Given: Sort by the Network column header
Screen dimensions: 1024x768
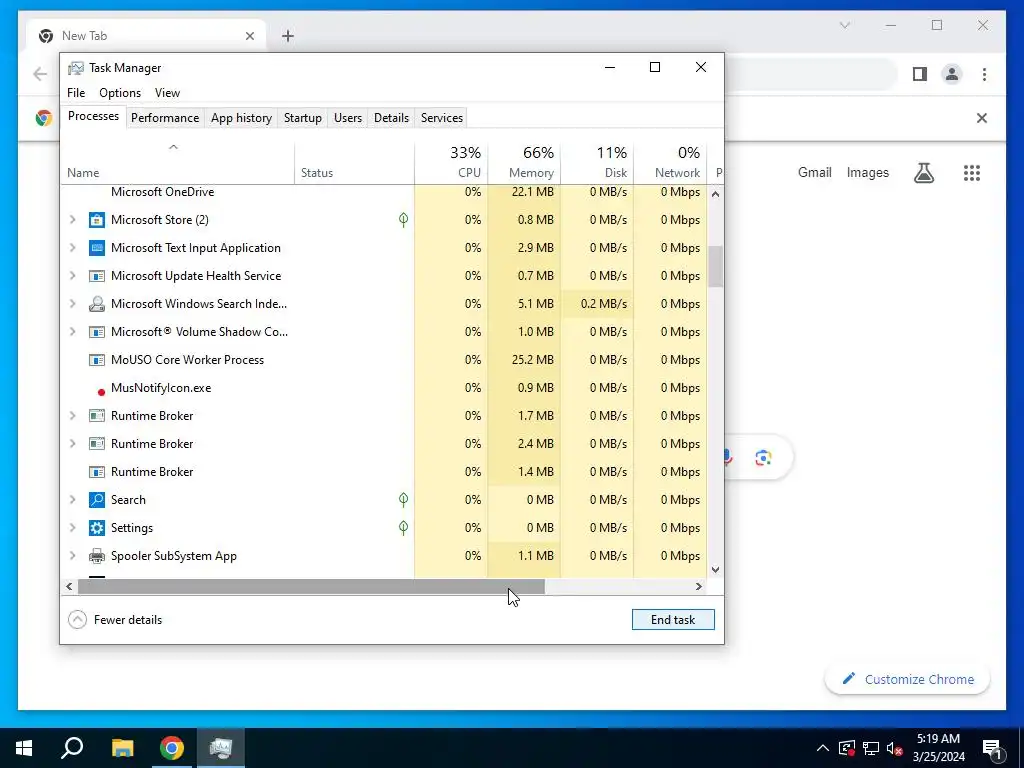Looking at the screenshot, I should click(x=670, y=162).
